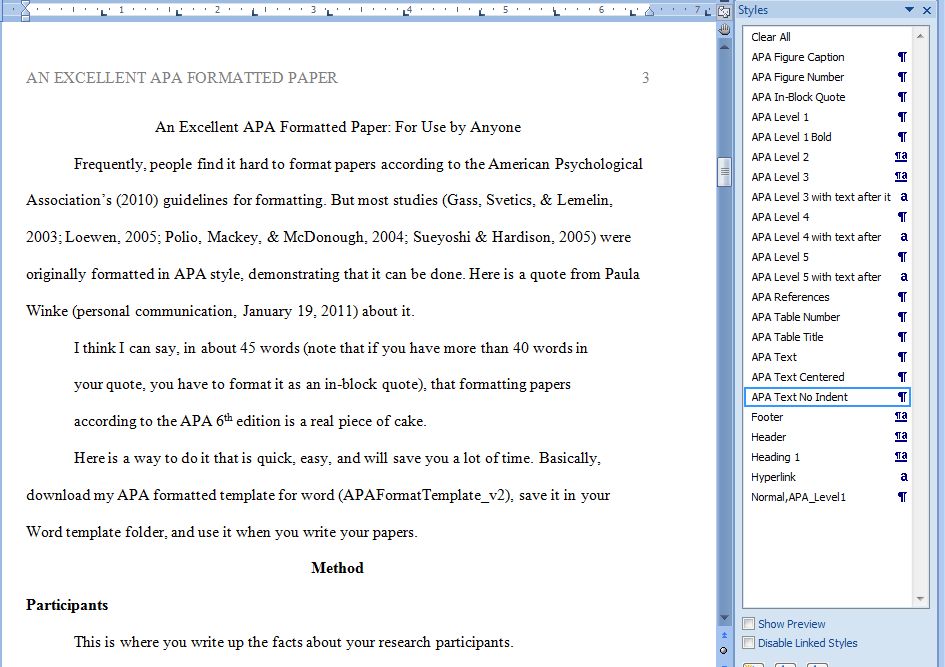The height and width of the screenshot is (667, 945).
Task: Apply the Normal,APA_Level1 style
Action: 827,496
